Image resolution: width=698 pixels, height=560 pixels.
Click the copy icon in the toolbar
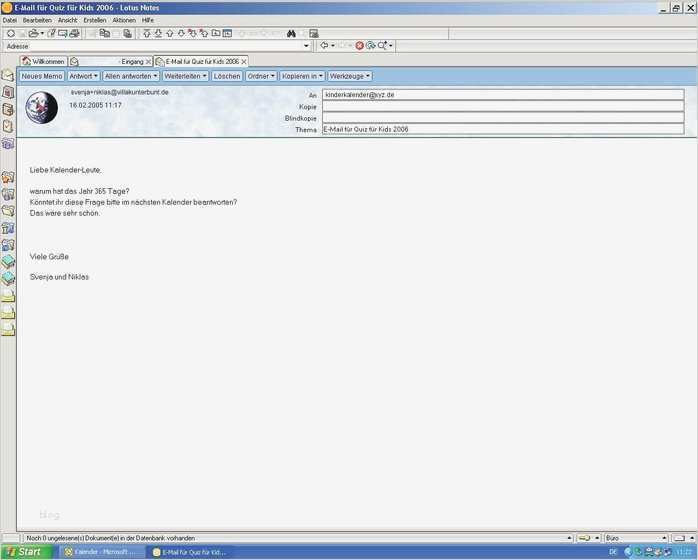point(105,33)
